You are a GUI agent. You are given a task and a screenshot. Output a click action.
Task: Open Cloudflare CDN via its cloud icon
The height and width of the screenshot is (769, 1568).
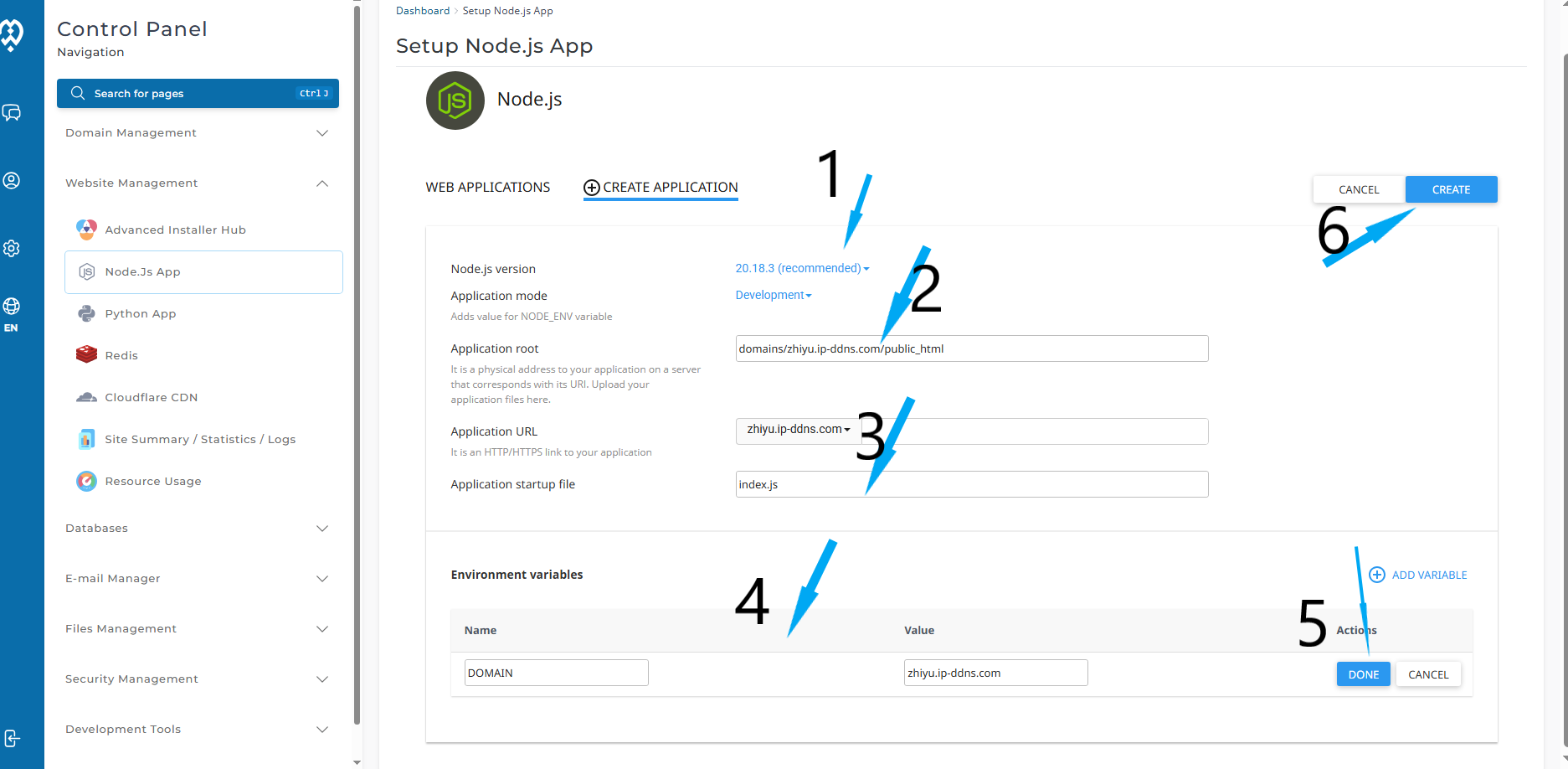coord(86,397)
